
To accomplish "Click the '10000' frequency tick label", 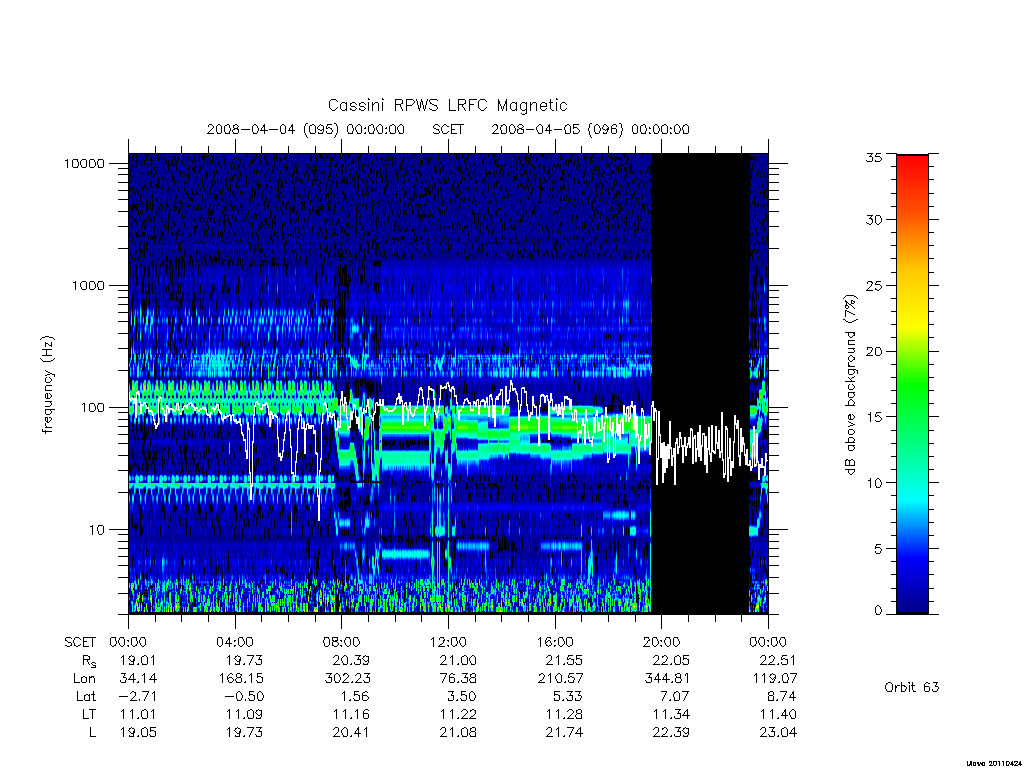I will coord(84,163).
